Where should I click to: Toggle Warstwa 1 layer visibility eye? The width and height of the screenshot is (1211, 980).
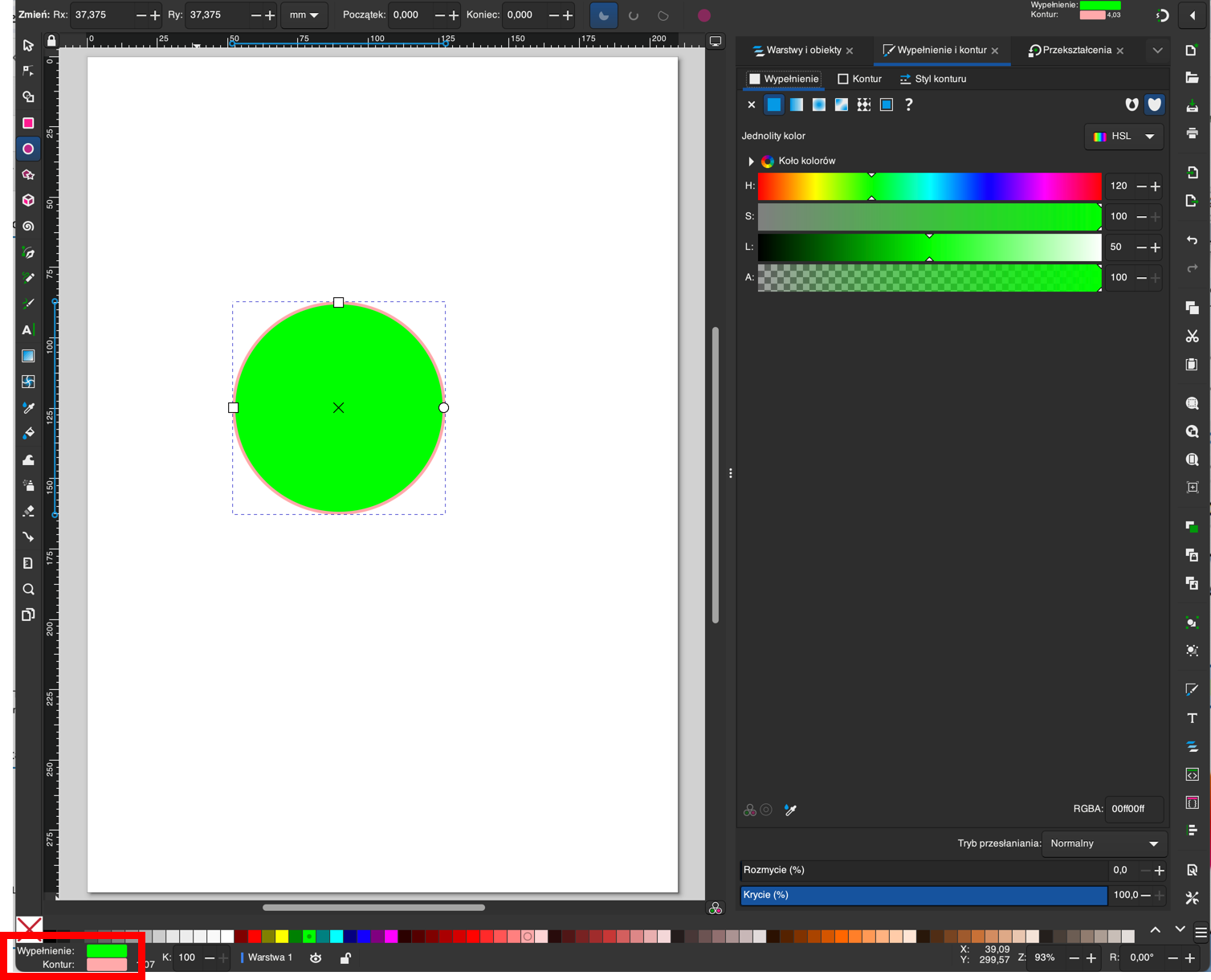click(x=316, y=958)
